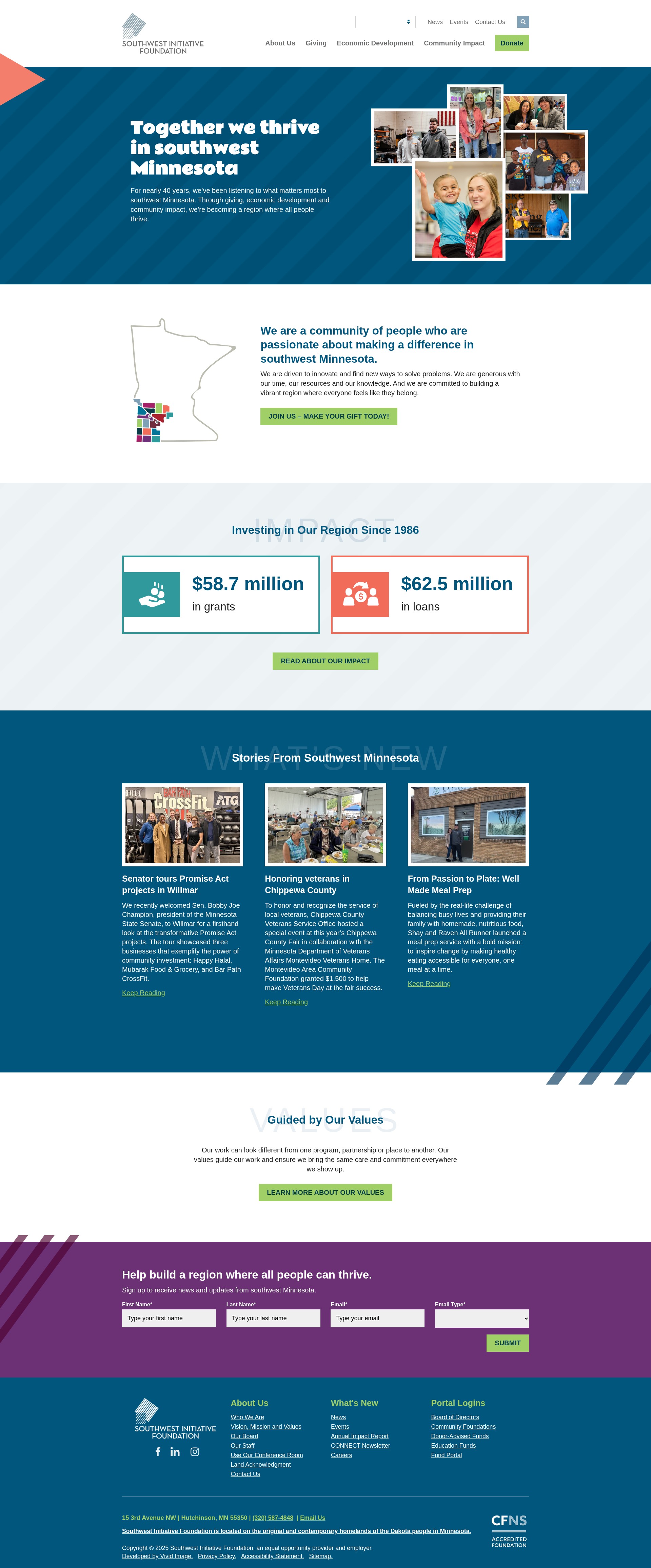Click the CFNS Accredited Foundation badge

[x=509, y=1531]
